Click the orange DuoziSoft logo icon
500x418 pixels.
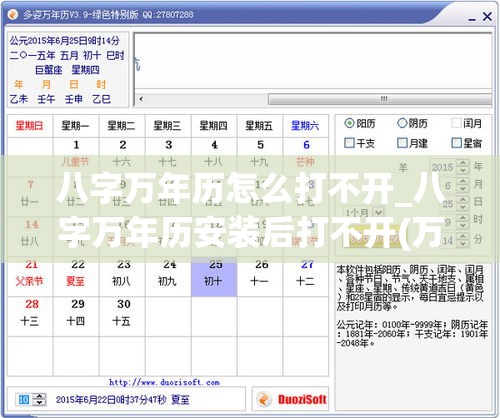coord(264,399)
